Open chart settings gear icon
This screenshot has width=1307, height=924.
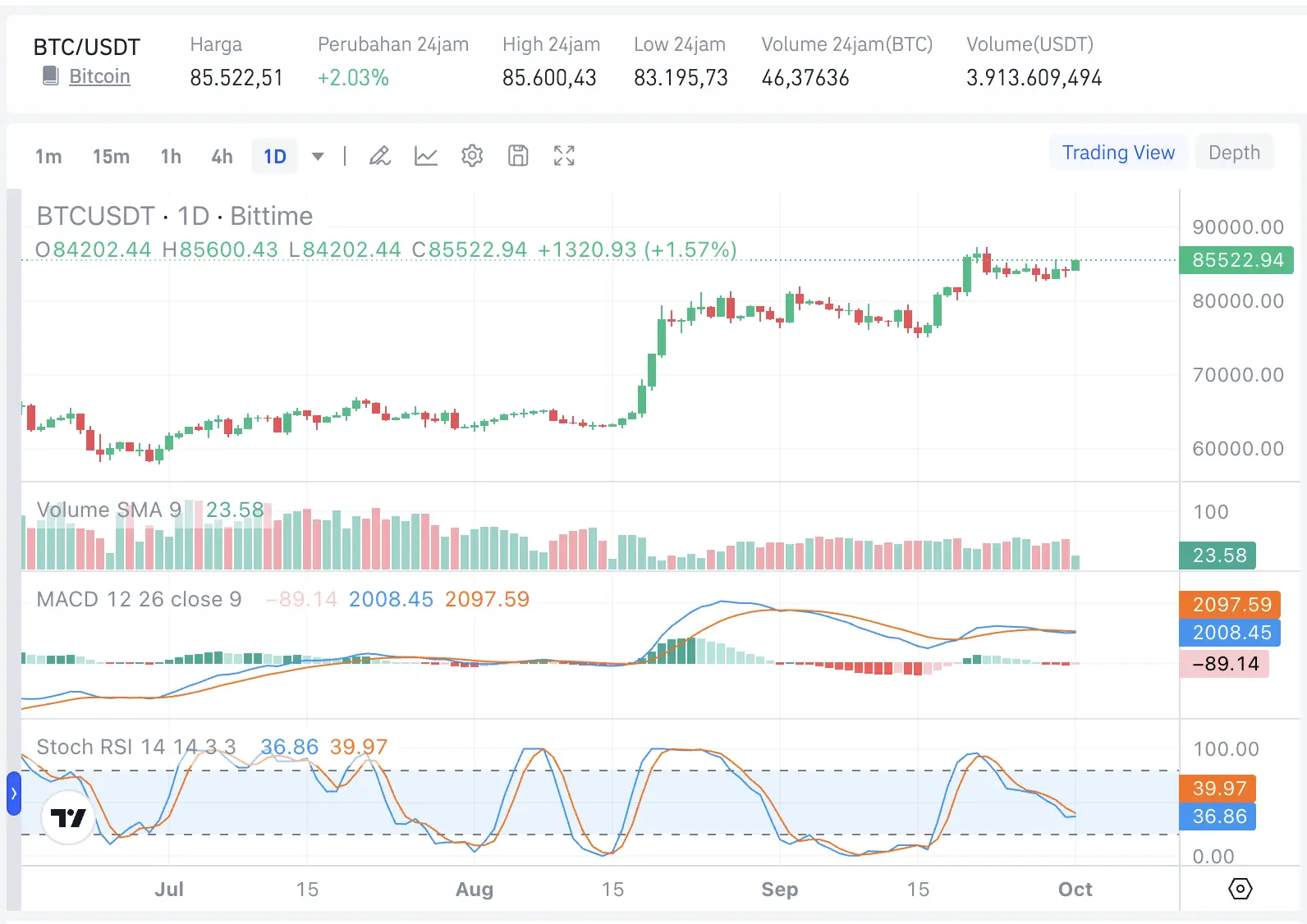(x=472, y=156)
